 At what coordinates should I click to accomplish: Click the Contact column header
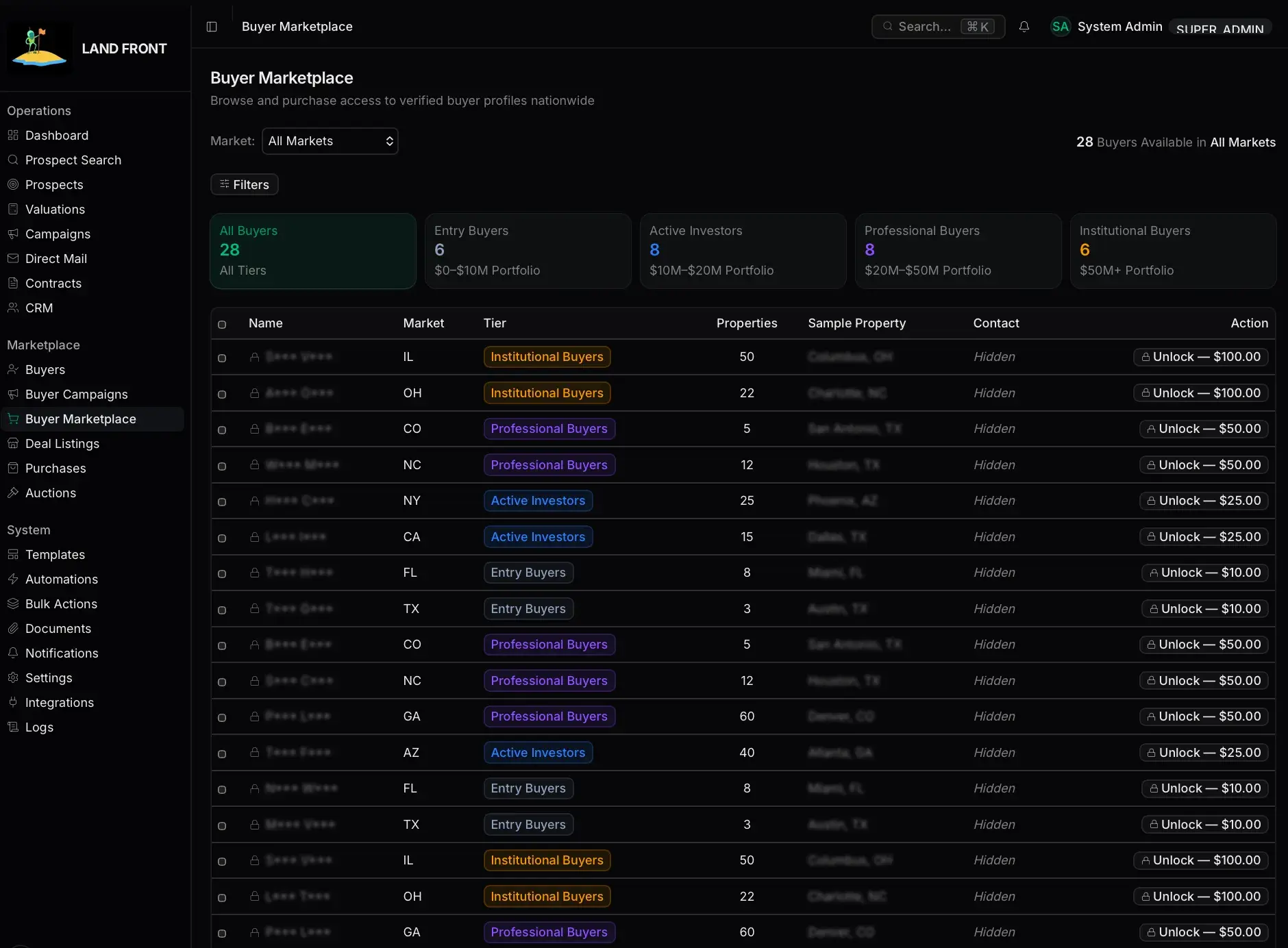(996, 323)
